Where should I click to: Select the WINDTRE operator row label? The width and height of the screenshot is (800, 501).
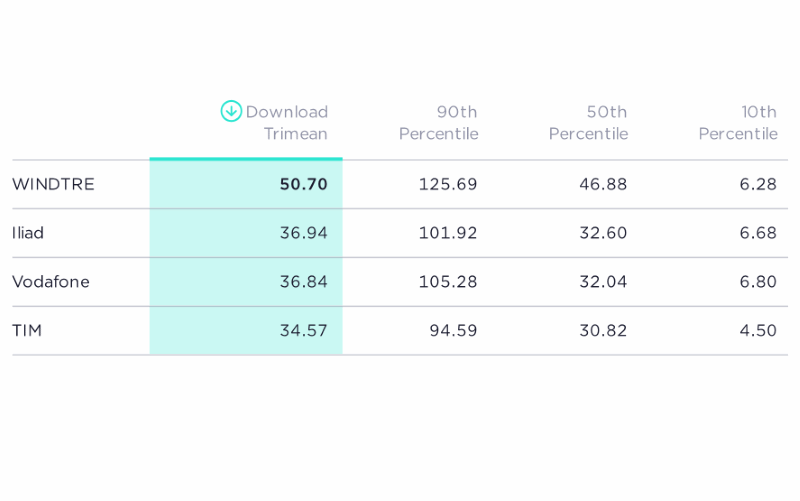pyautogui.click(x=53, y=184)
